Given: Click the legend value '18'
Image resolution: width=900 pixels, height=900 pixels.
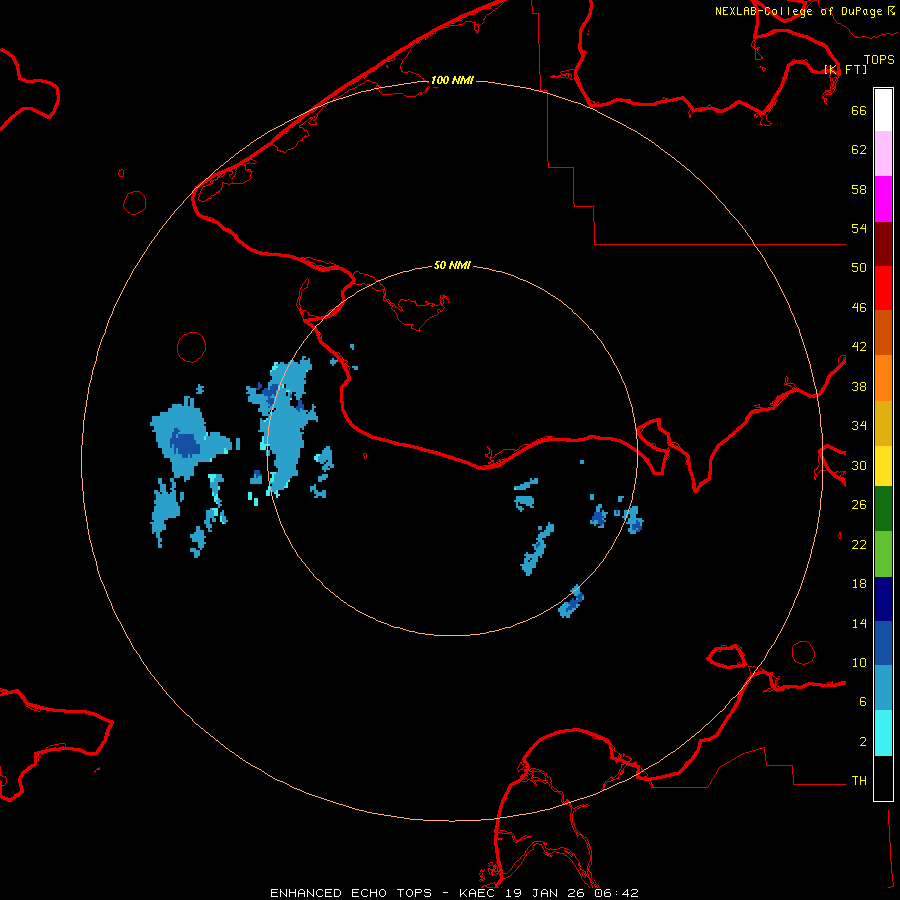Looking at the screenshot, I should coord(859,584).
